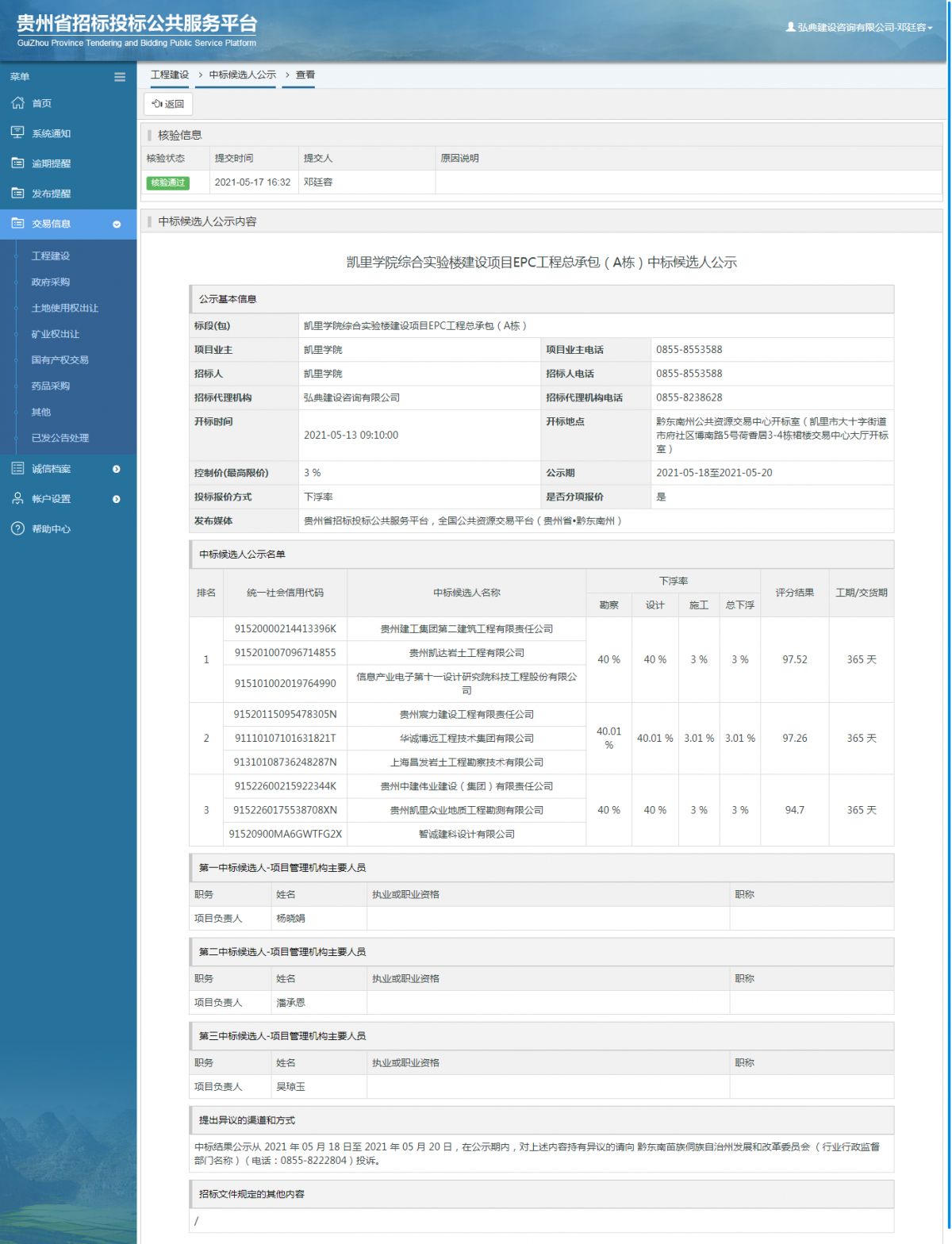
Task: Click score result 94.7
Action: point(795,810)
